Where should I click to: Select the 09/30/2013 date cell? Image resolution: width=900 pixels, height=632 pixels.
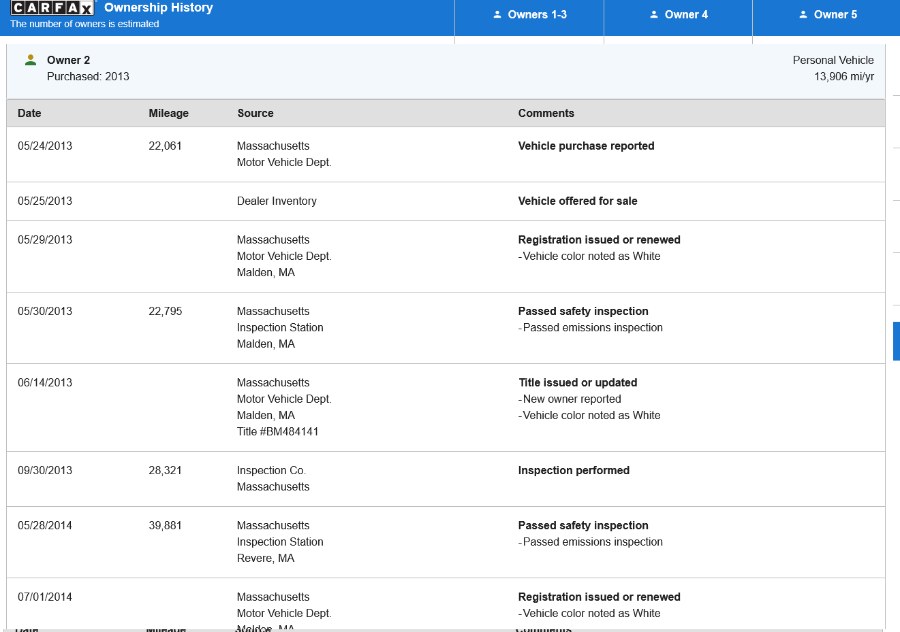click(45, 470)
